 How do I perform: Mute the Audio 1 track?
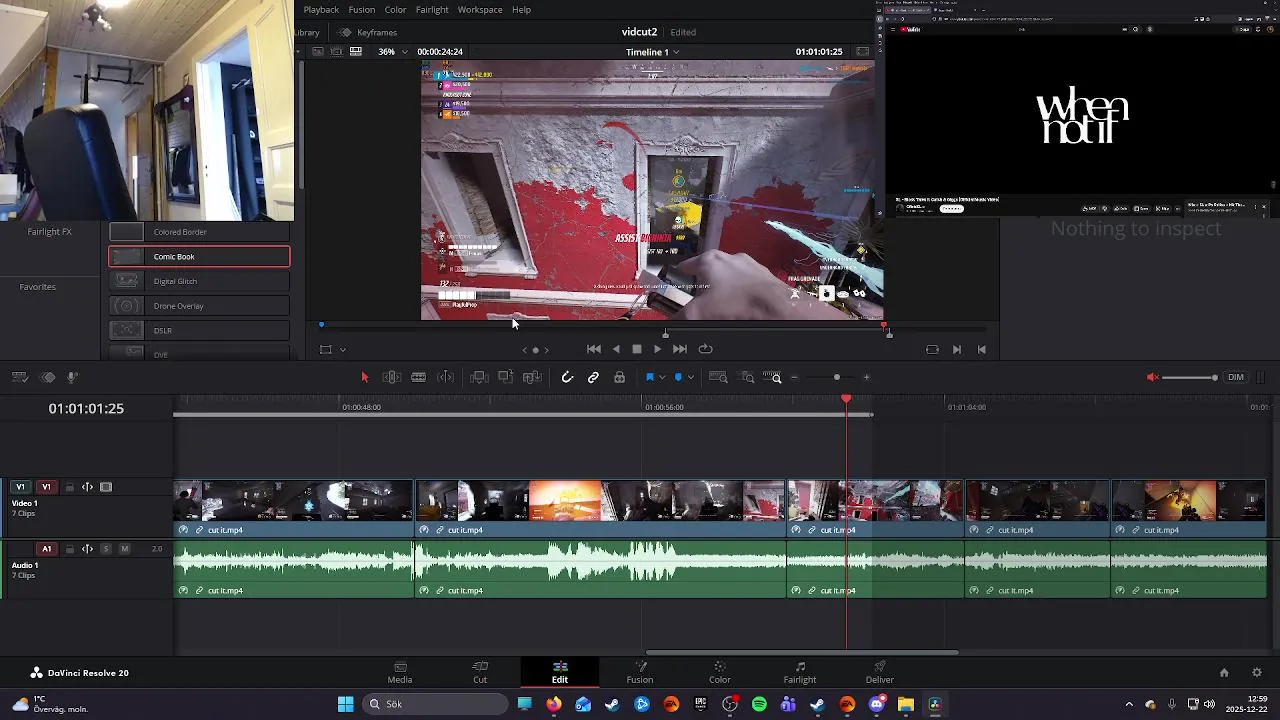click(x=124, y=549)
